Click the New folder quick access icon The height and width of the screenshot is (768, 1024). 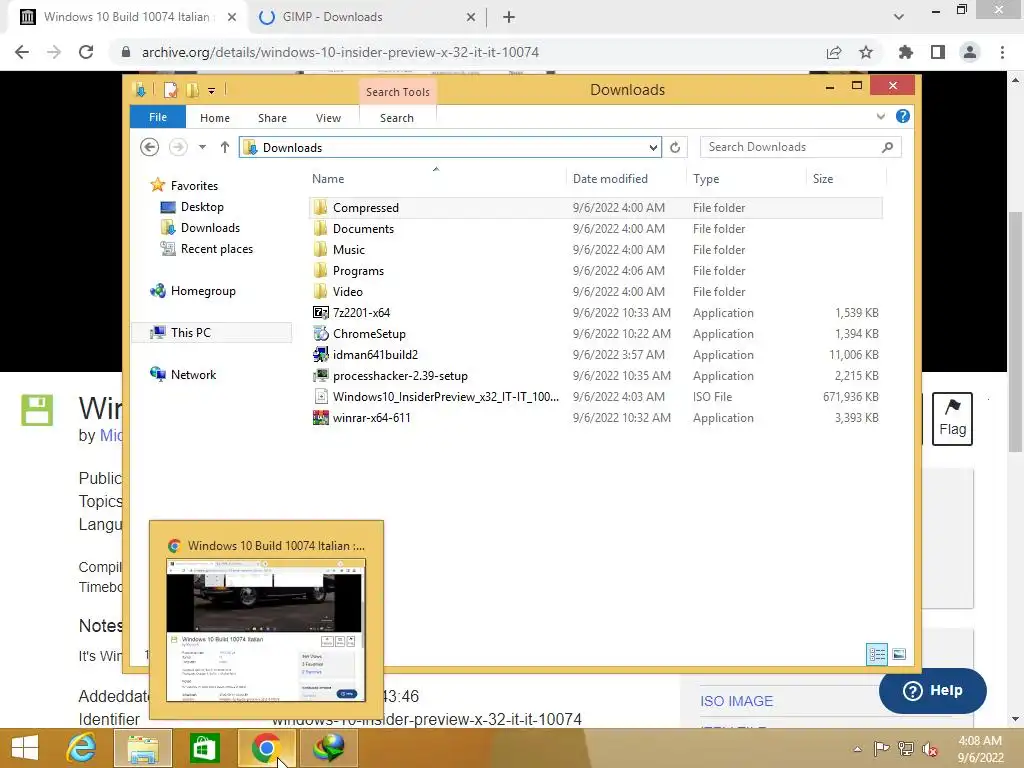point(192,90)
